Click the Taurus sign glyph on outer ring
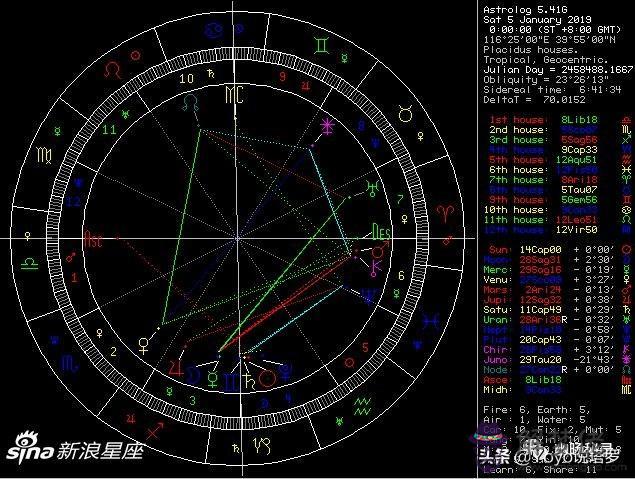635x479 pixels. pyautogui.click(x=405, y=114)
